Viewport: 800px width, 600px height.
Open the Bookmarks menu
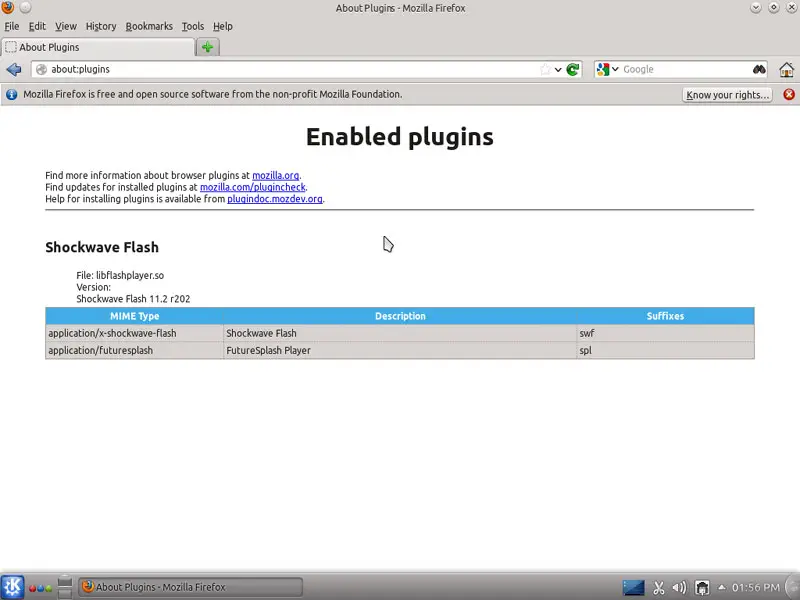point(149,26)
